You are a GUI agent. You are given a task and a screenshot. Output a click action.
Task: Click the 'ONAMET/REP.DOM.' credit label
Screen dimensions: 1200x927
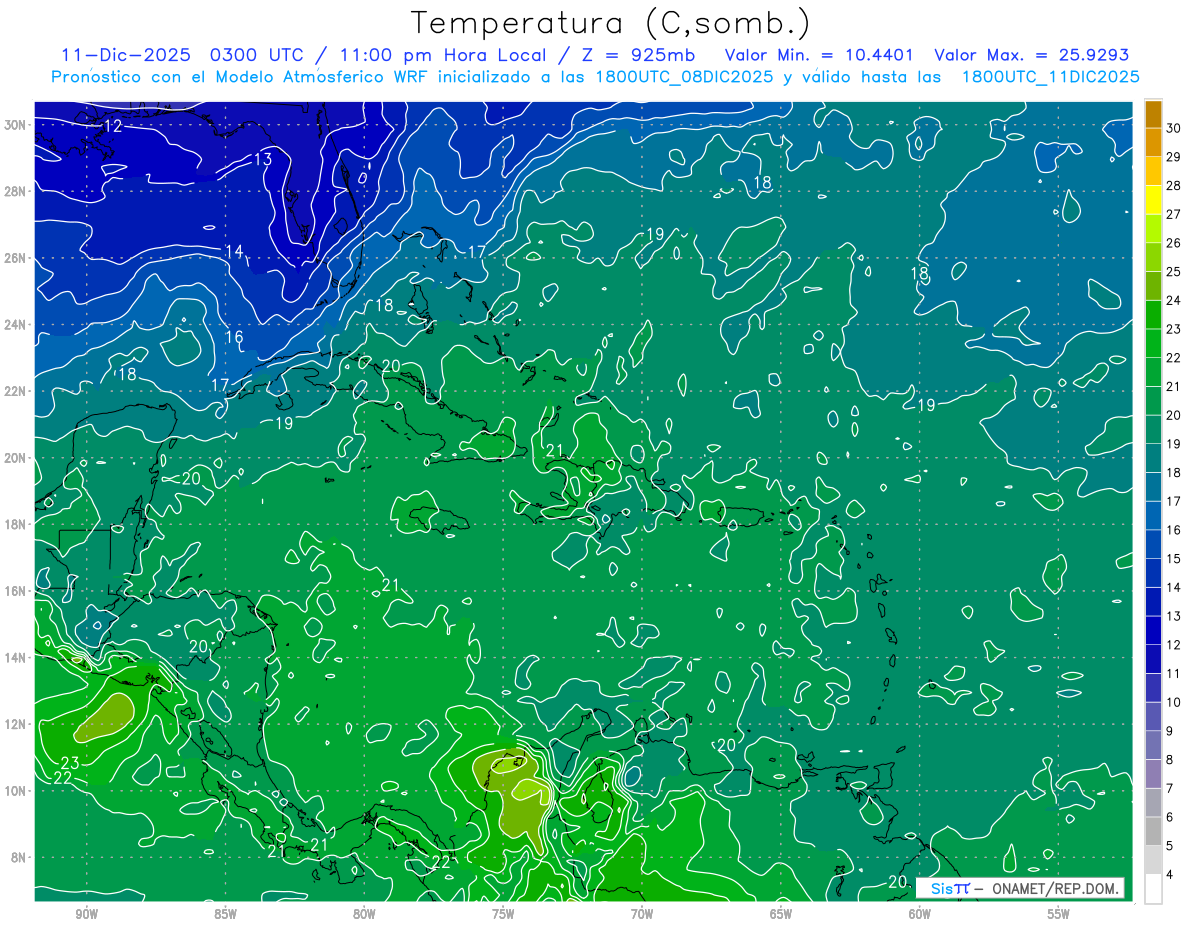[1055, 888]
